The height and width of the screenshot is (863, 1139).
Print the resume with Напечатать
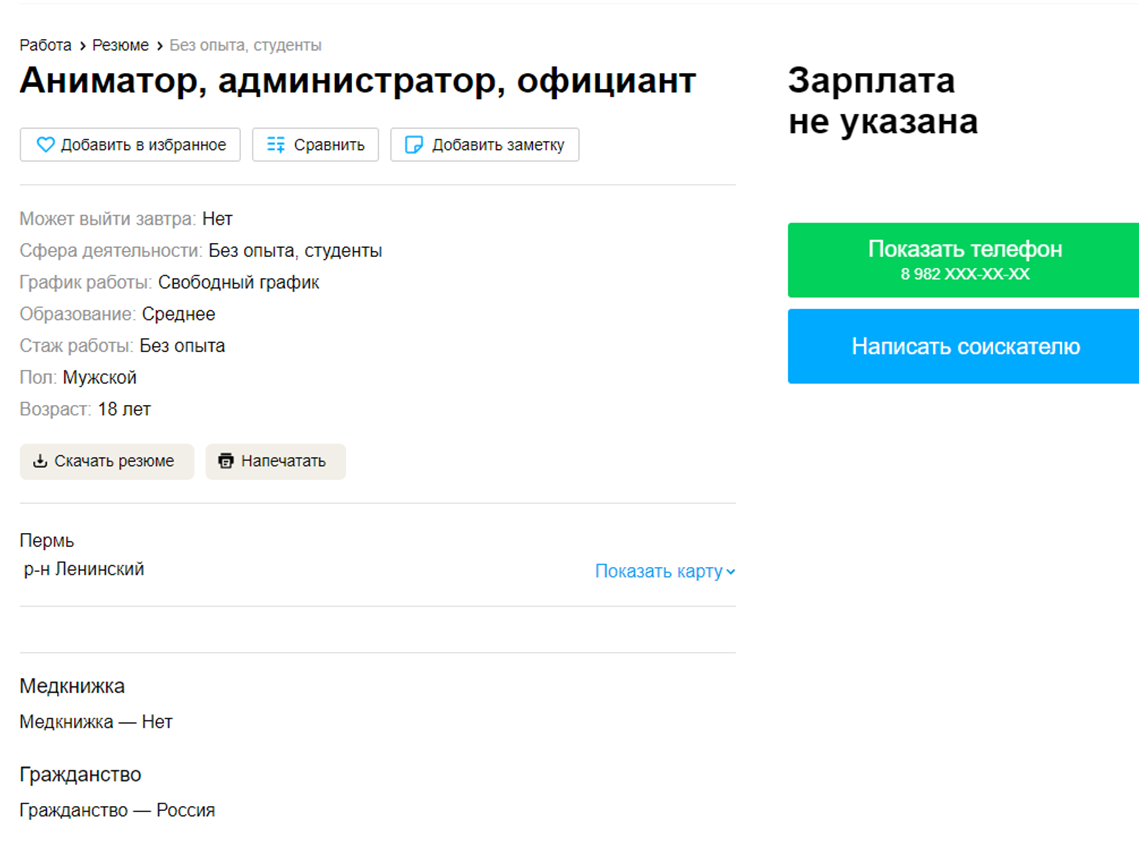(x=276, y=461)
